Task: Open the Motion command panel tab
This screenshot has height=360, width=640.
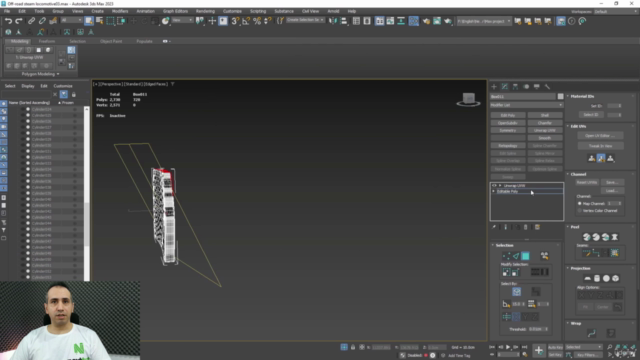Action: [526, 87]
